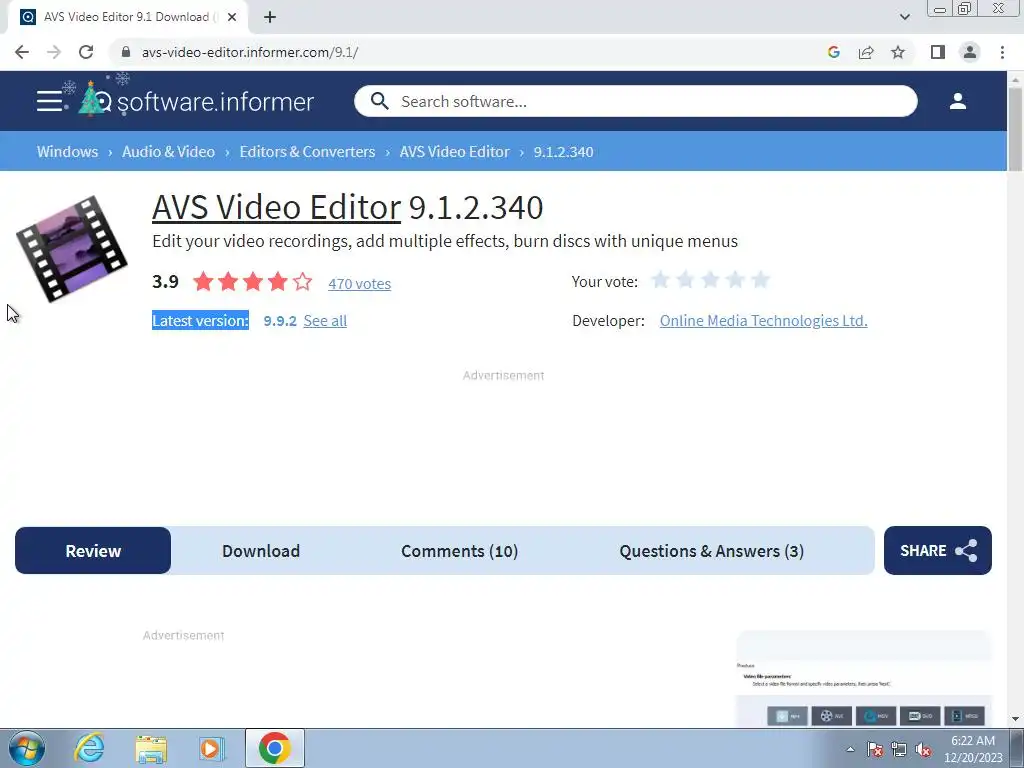Click the browser address bar URL
The height and width of the screenshot is (768, 1024).
[x=250, y=52]
